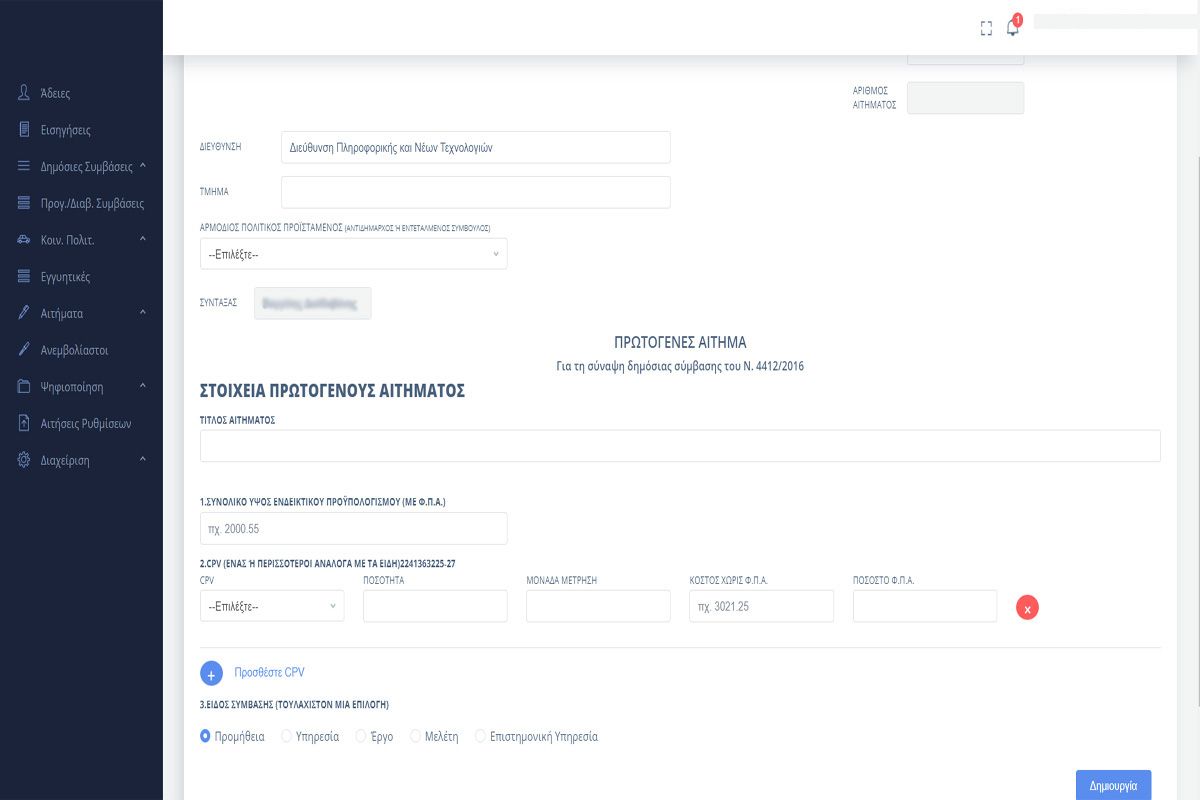Click the Εισηγήσεις document icon
The image size is (1200, 800).
(24, 130)
